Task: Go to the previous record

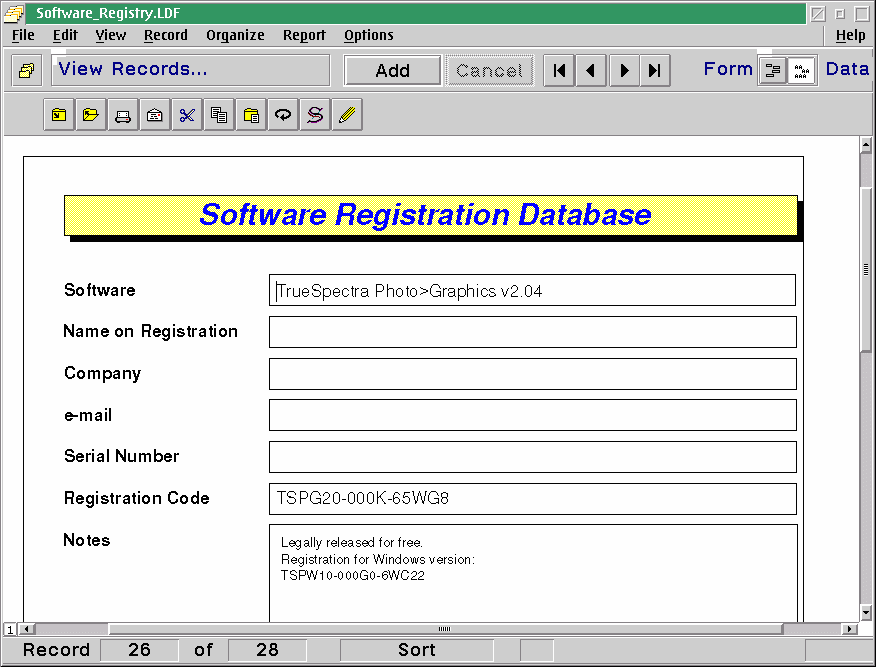Action: tap(591, 70)
